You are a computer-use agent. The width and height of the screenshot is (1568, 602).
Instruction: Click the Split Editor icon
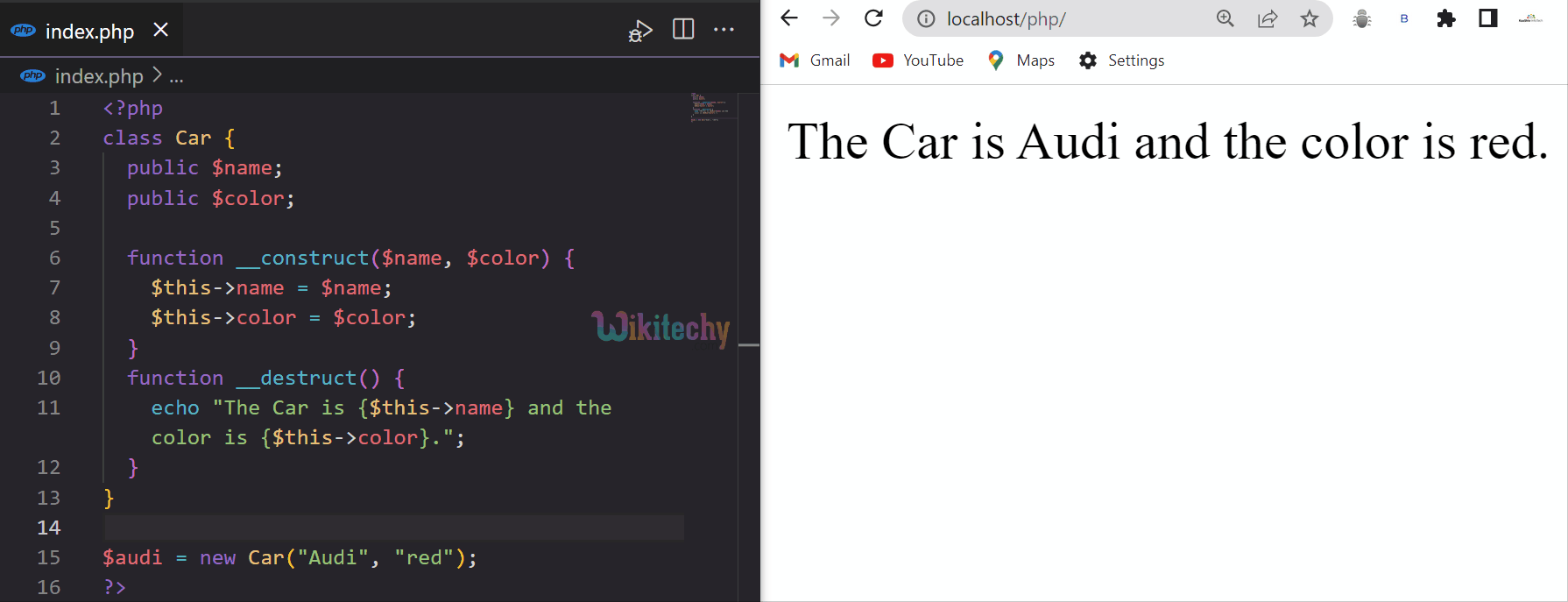click(683, 29)
